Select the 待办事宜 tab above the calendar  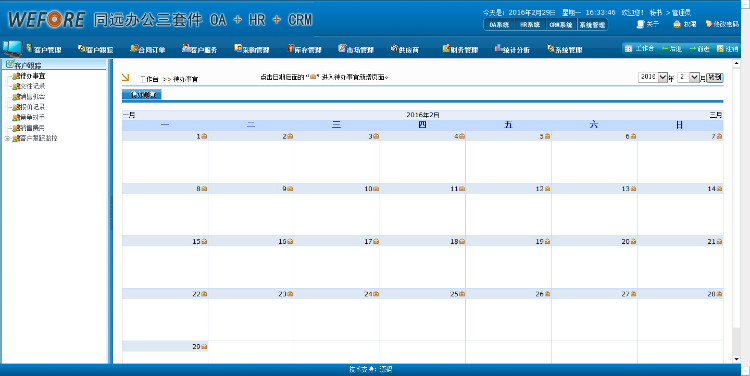pos(142,95)
